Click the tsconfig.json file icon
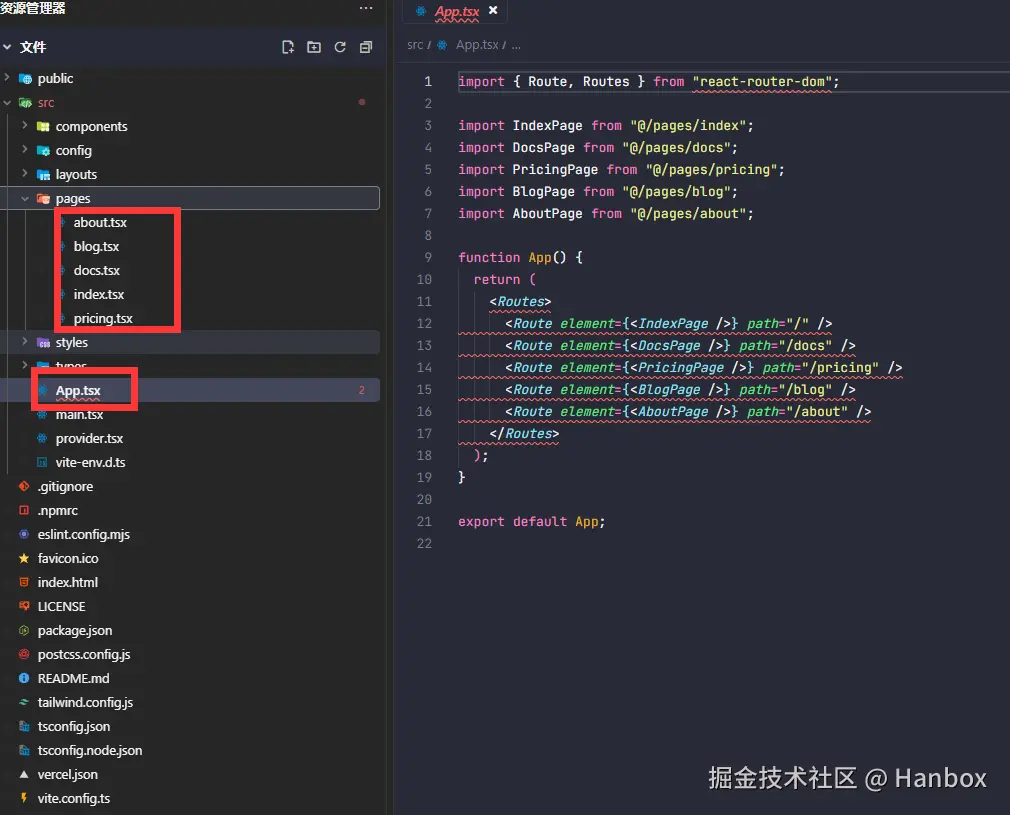Image resolution: width=1010 pixels, height=815 pixels. (24, 726)
